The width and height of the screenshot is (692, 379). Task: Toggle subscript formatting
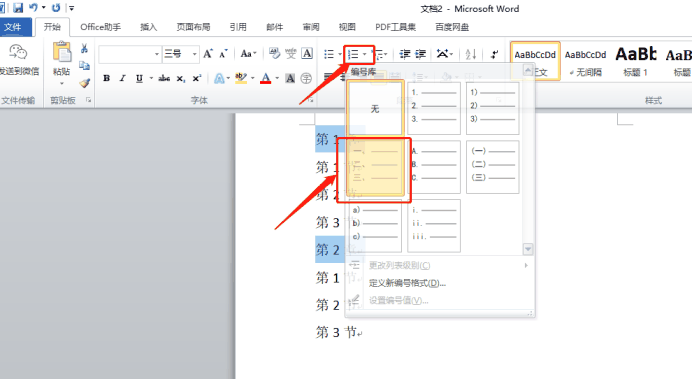181,79
